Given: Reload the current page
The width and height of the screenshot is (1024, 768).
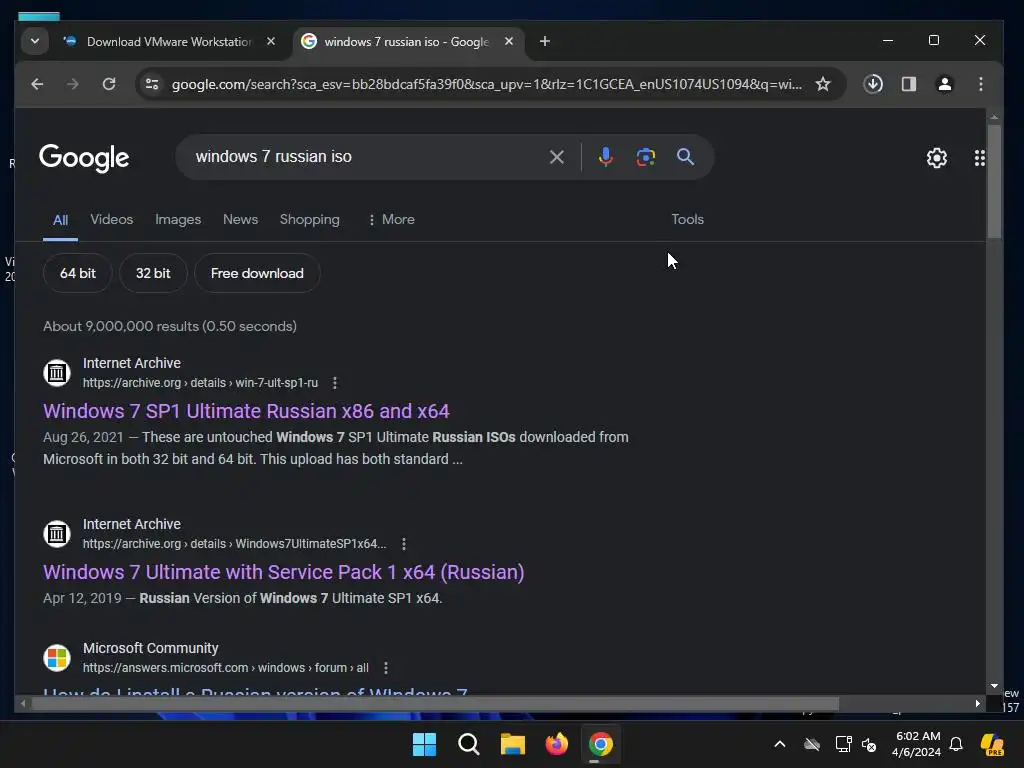Looking at the screenshot, I should tap(109, 84).
